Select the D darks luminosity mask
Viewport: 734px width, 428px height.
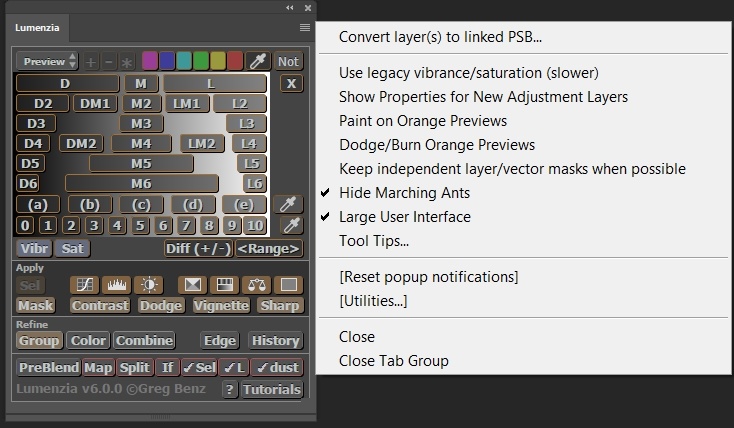click(67, 83)
